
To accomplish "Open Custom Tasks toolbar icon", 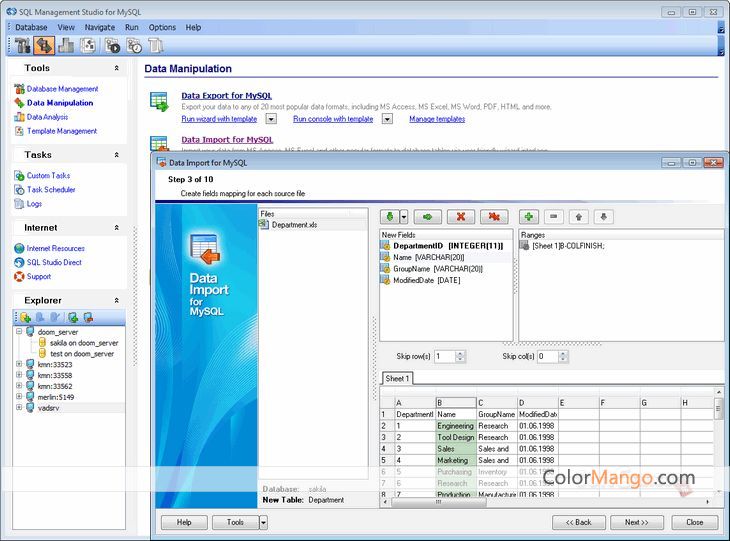I will [112, 46].
